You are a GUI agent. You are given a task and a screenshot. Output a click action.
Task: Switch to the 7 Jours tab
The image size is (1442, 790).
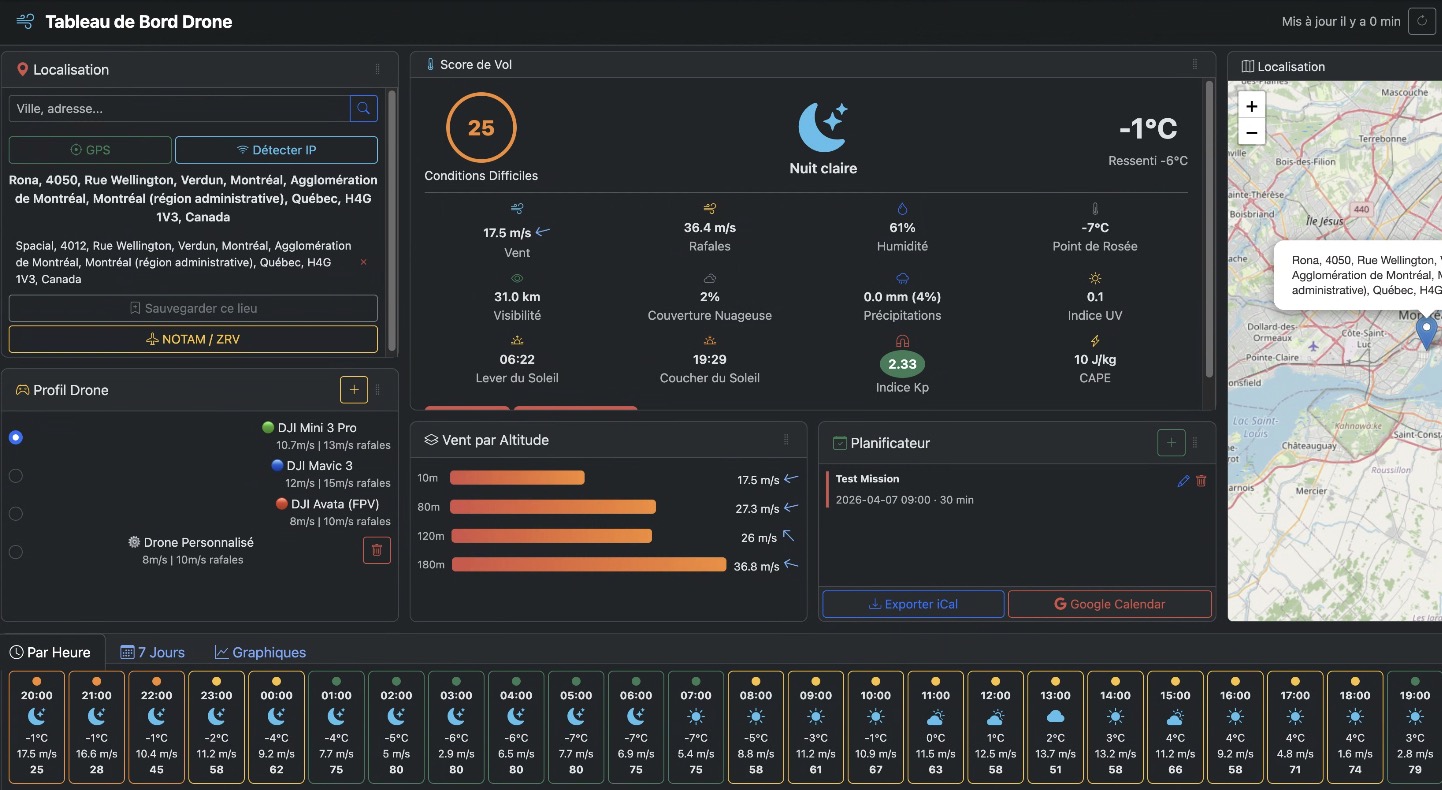coord(152,652)
